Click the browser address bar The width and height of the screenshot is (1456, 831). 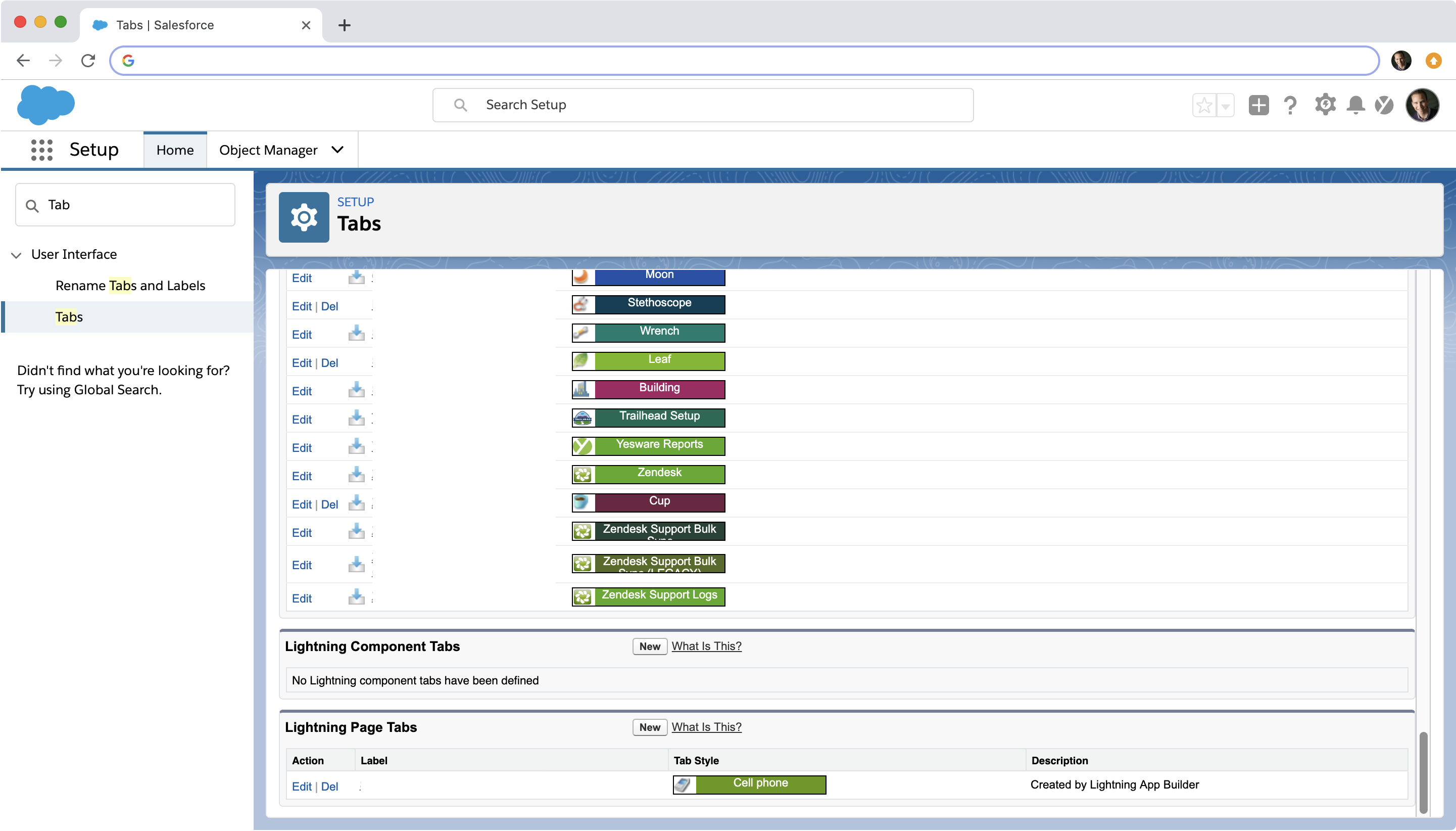click(744, 61)
